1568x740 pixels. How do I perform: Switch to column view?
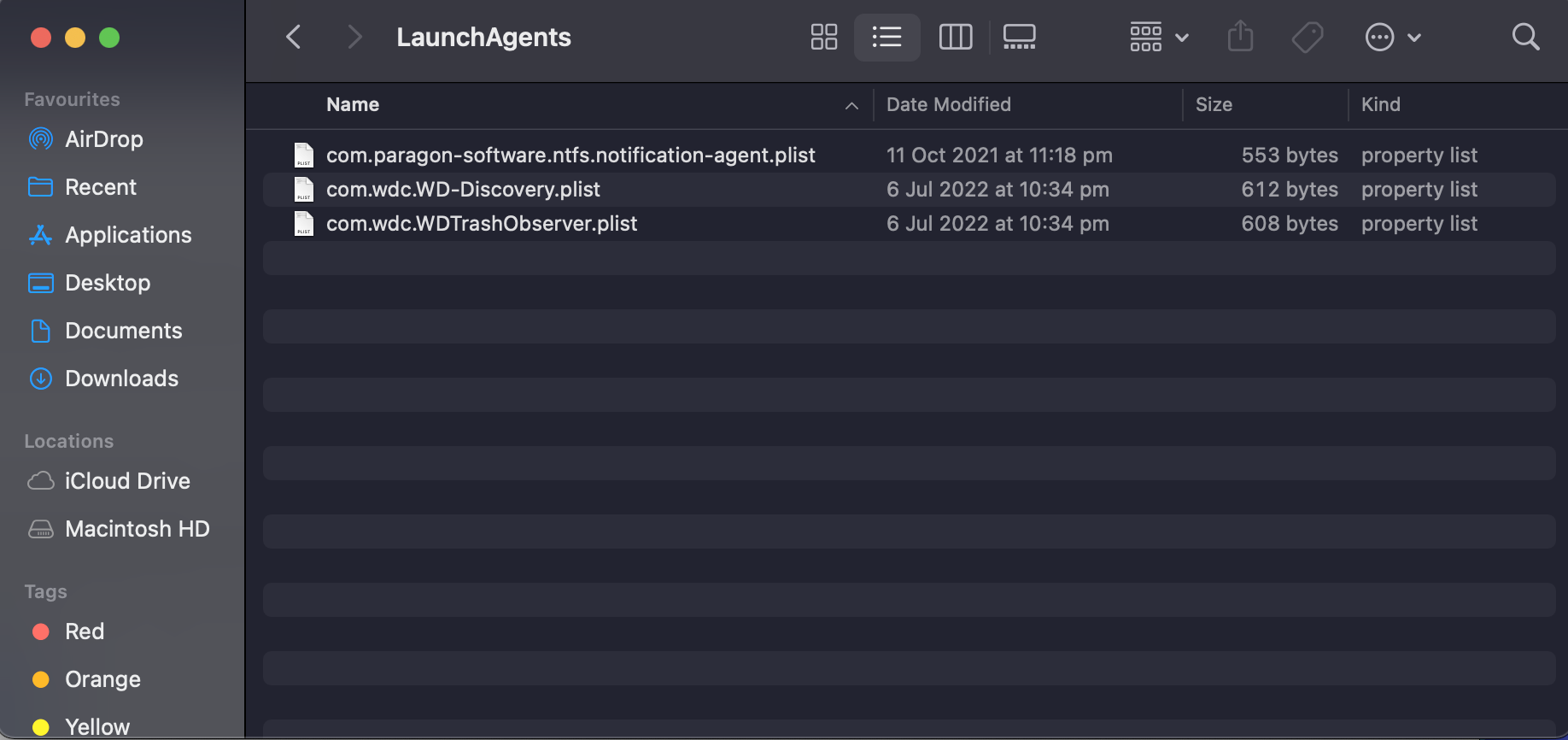(955, 37)
